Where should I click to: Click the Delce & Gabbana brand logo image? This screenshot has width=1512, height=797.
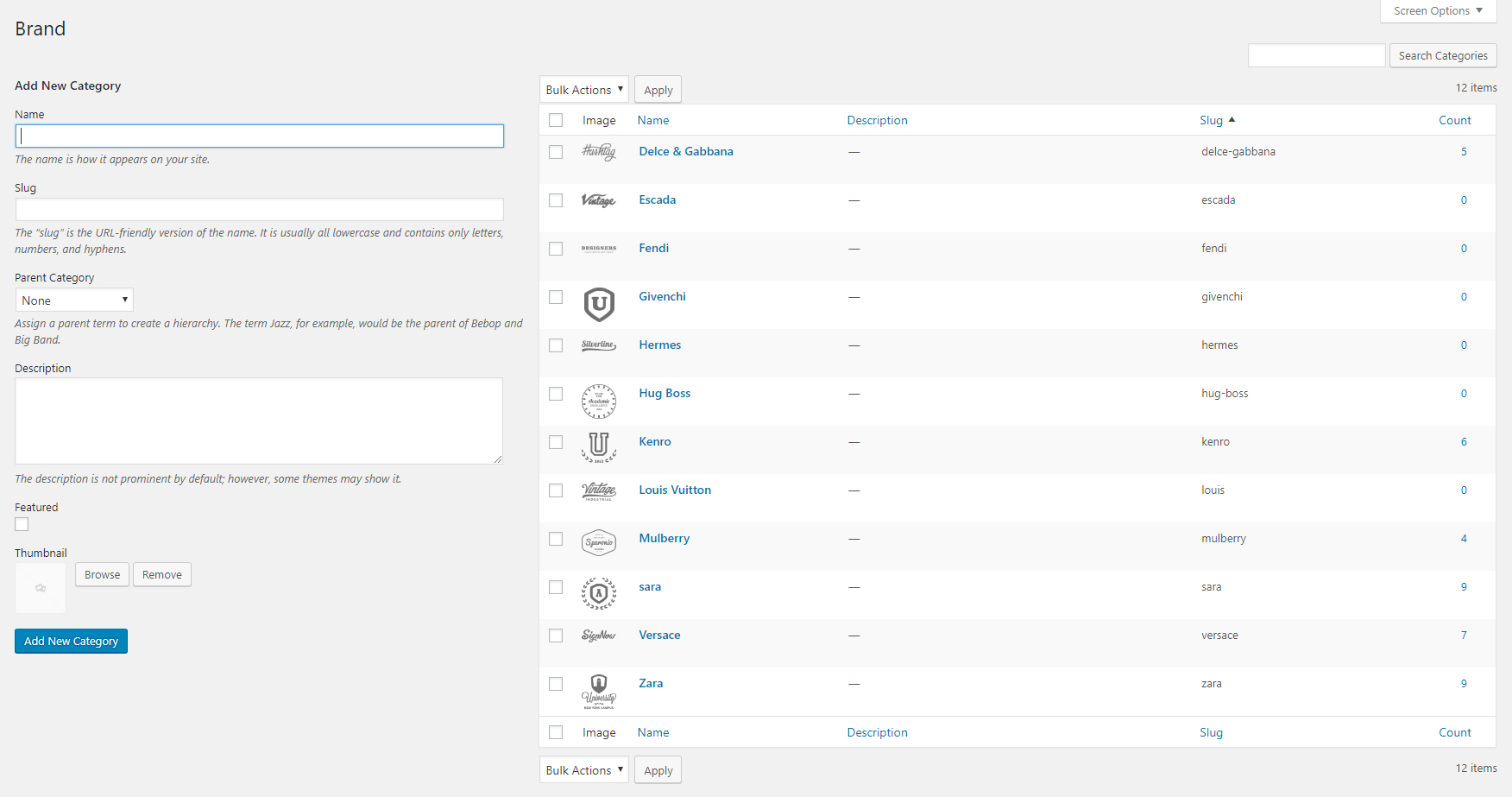click(599, 152)
